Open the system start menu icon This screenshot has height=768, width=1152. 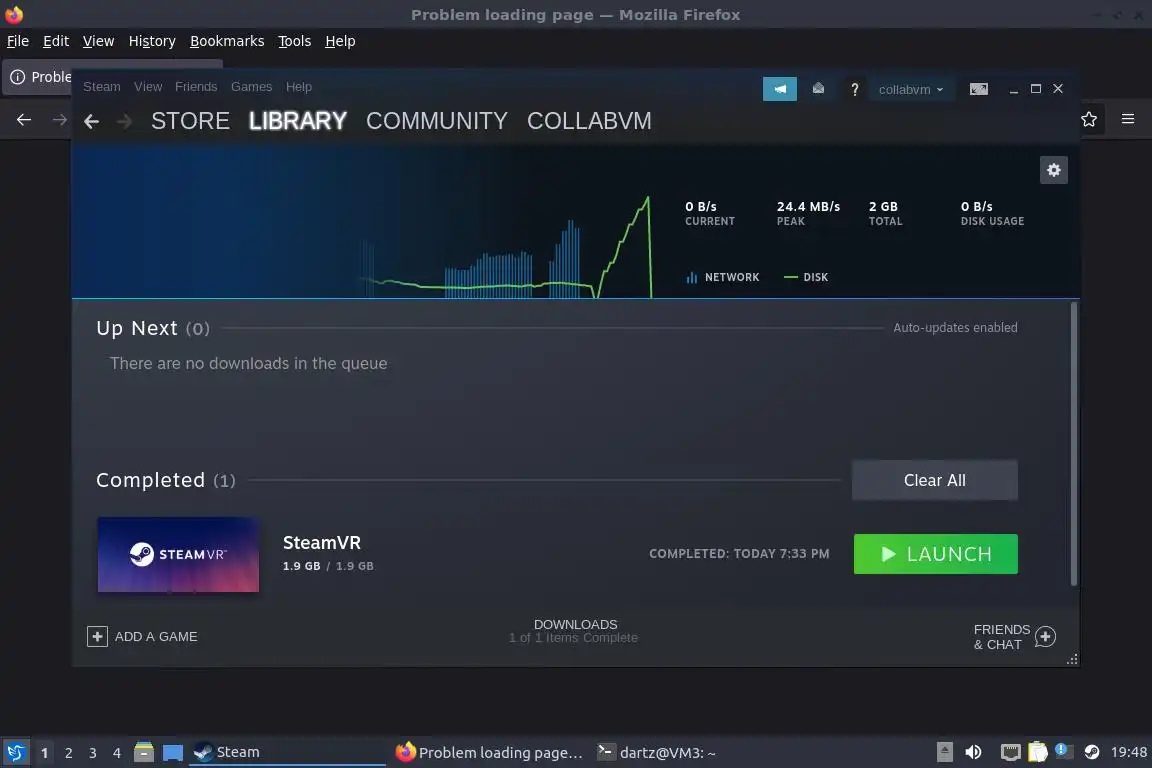coord(15,752)
